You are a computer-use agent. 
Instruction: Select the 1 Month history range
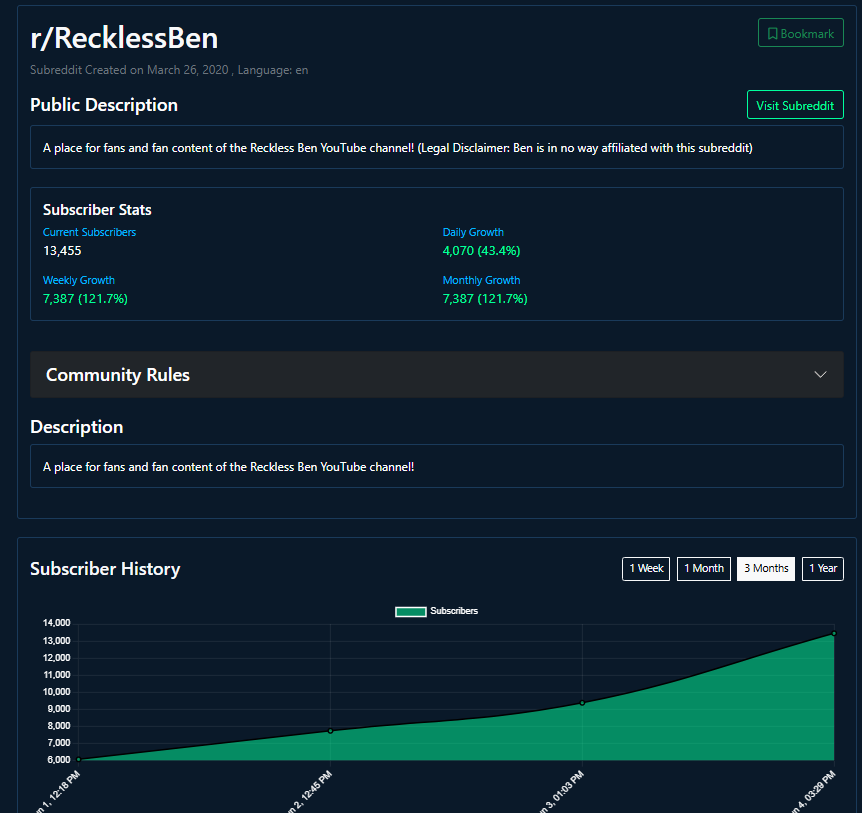pyautogui.click(x=704, y=568)
